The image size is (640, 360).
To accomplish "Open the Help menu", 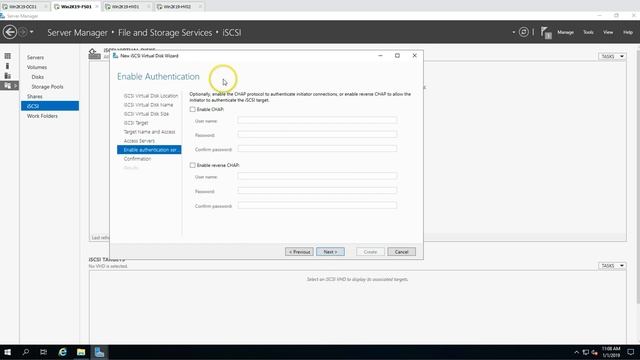I will click(628, 32).
